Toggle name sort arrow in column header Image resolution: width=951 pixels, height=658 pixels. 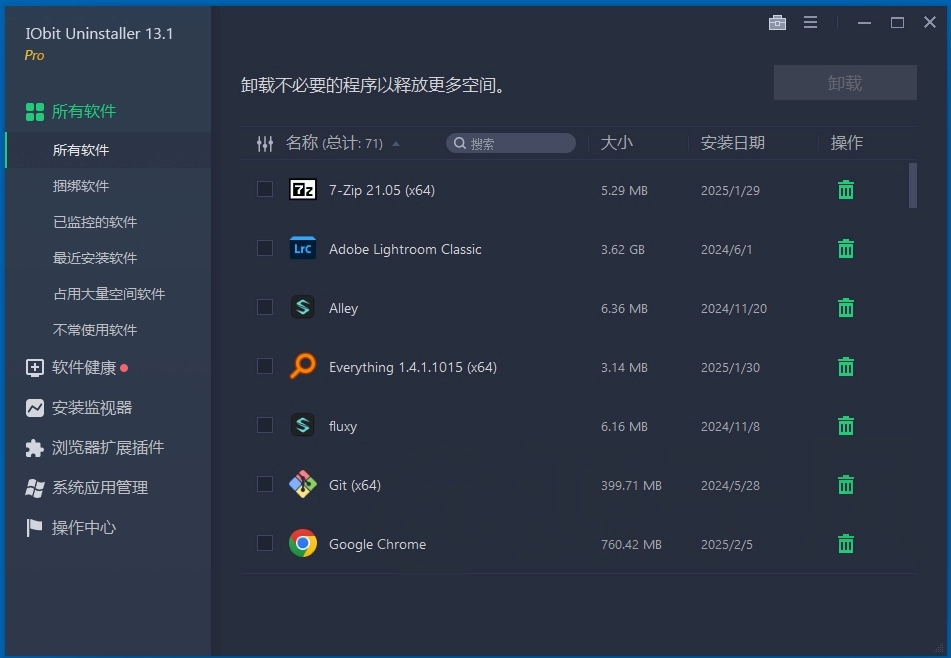(x=396, y=144)
